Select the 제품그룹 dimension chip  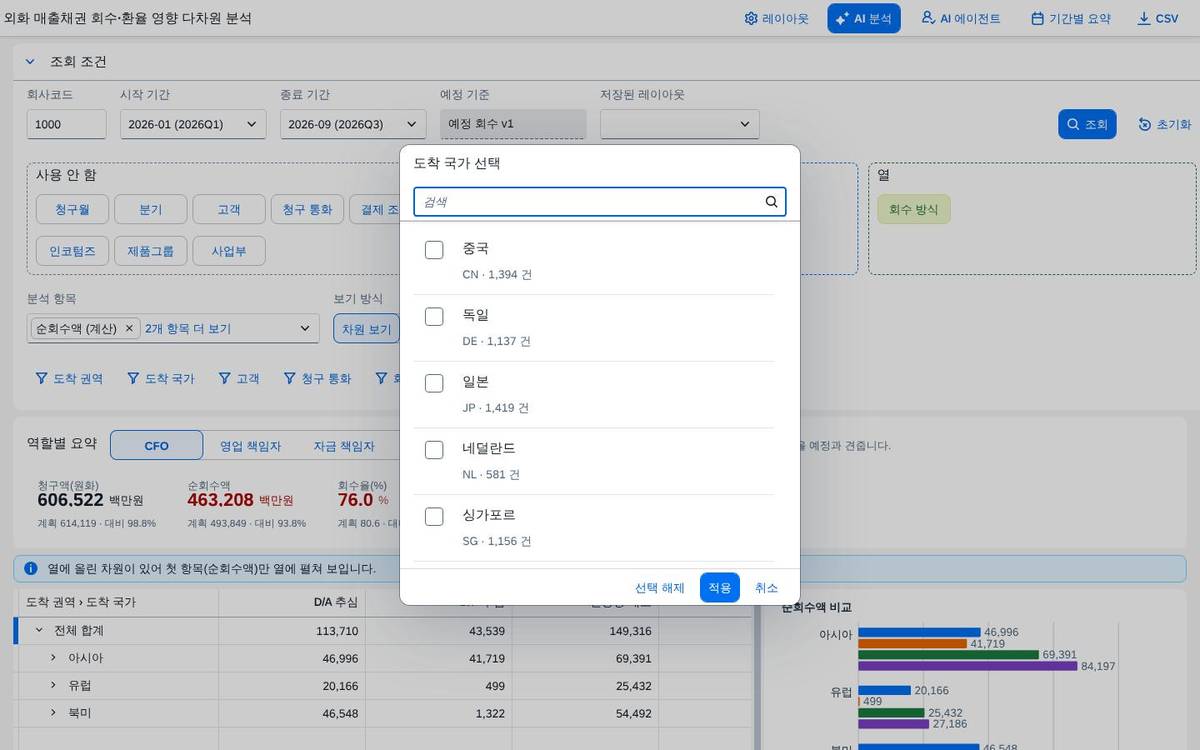tap(150, 251)
